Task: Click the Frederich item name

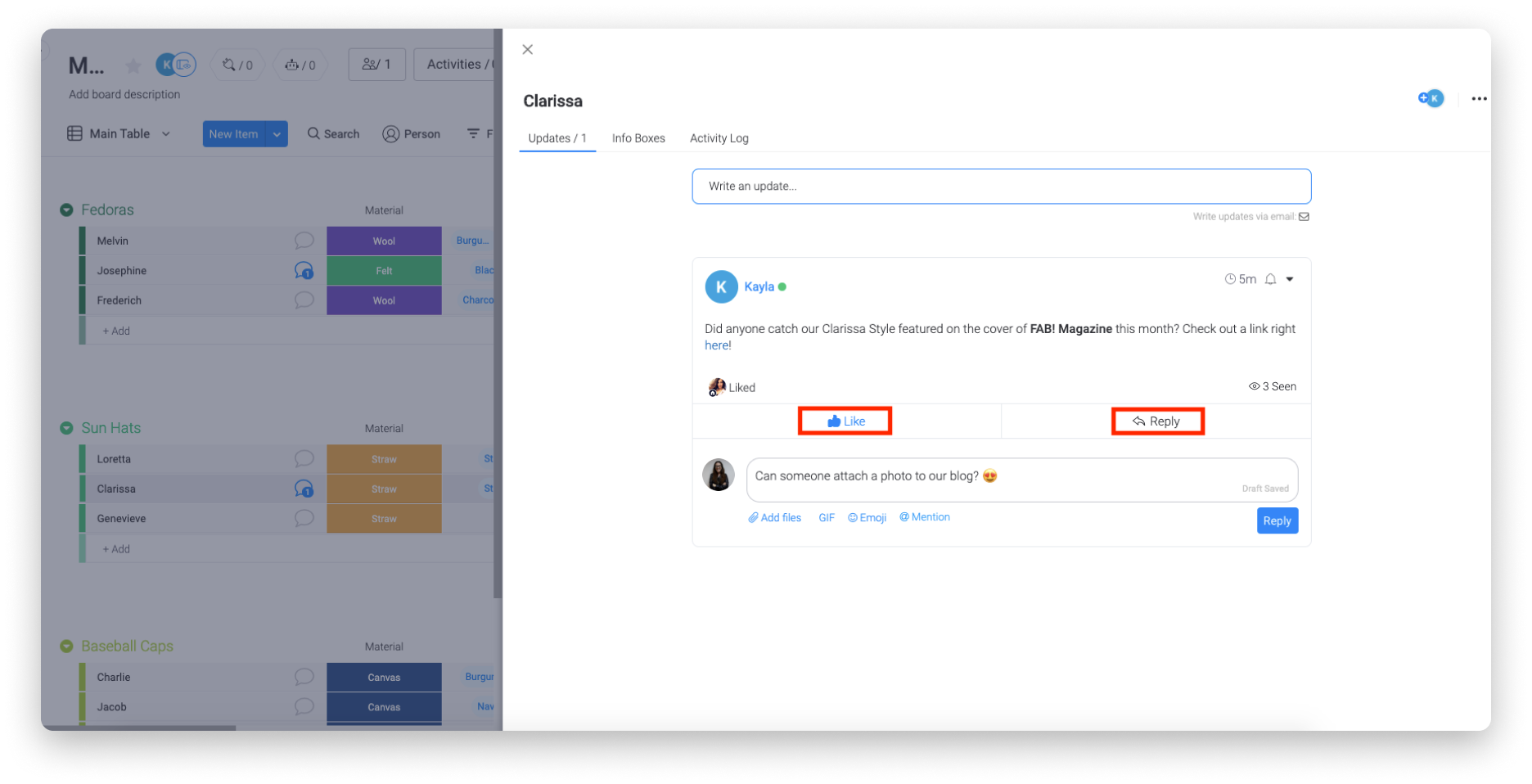Action: pyautogui.click(x=119, y=300)
